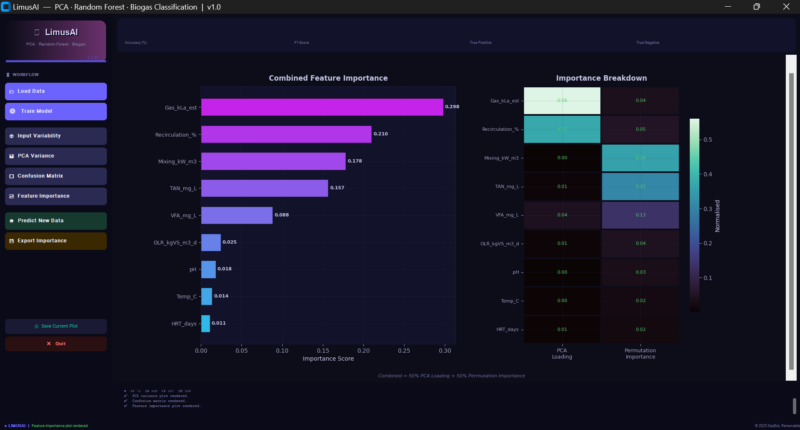Click the Load Data folder icon

[x=12, y=91]
